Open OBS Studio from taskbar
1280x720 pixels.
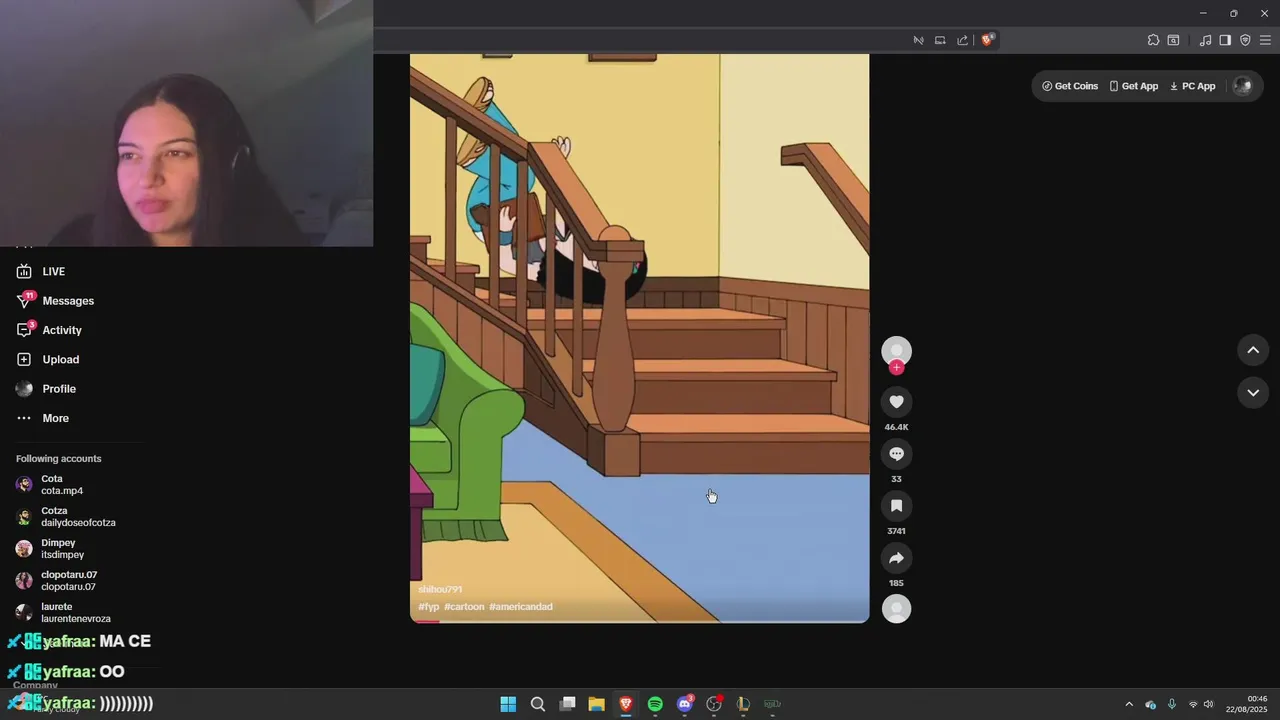[714, 704]
